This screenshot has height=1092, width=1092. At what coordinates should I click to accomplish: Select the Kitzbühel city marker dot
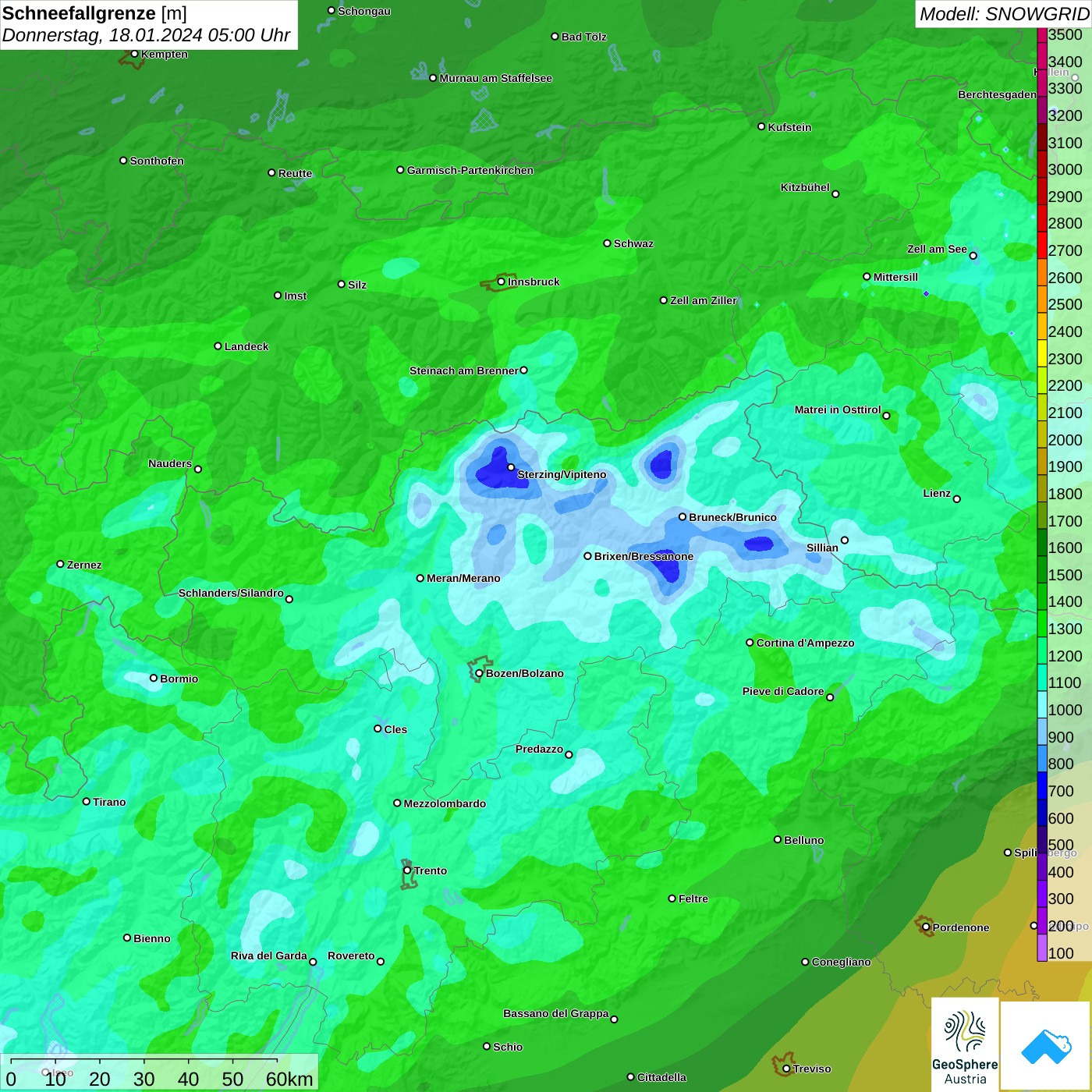click(835, 194)
